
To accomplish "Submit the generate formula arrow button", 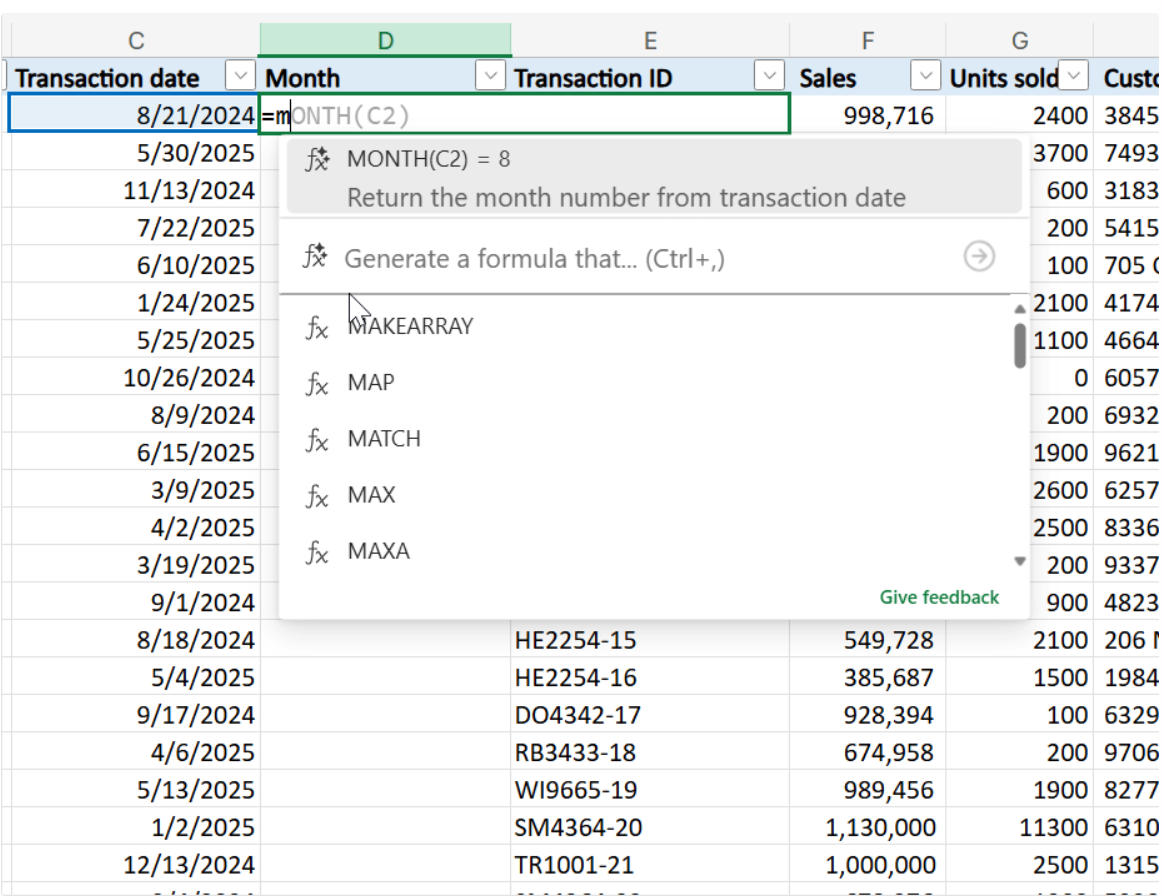I will click(x=979, y=257).
